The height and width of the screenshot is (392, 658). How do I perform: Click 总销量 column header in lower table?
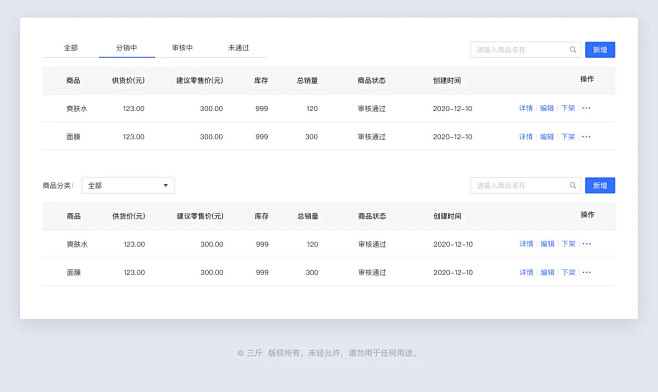[308, 216]
